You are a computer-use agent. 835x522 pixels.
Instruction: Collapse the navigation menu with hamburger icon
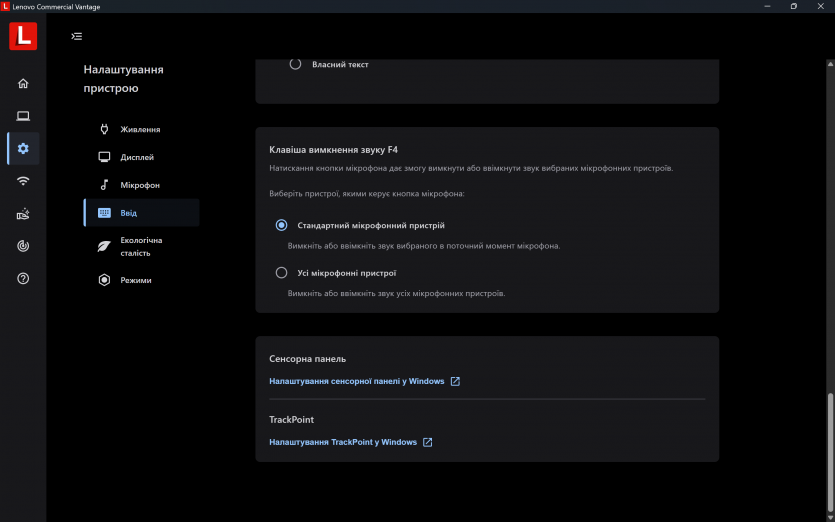pos(77,36)
